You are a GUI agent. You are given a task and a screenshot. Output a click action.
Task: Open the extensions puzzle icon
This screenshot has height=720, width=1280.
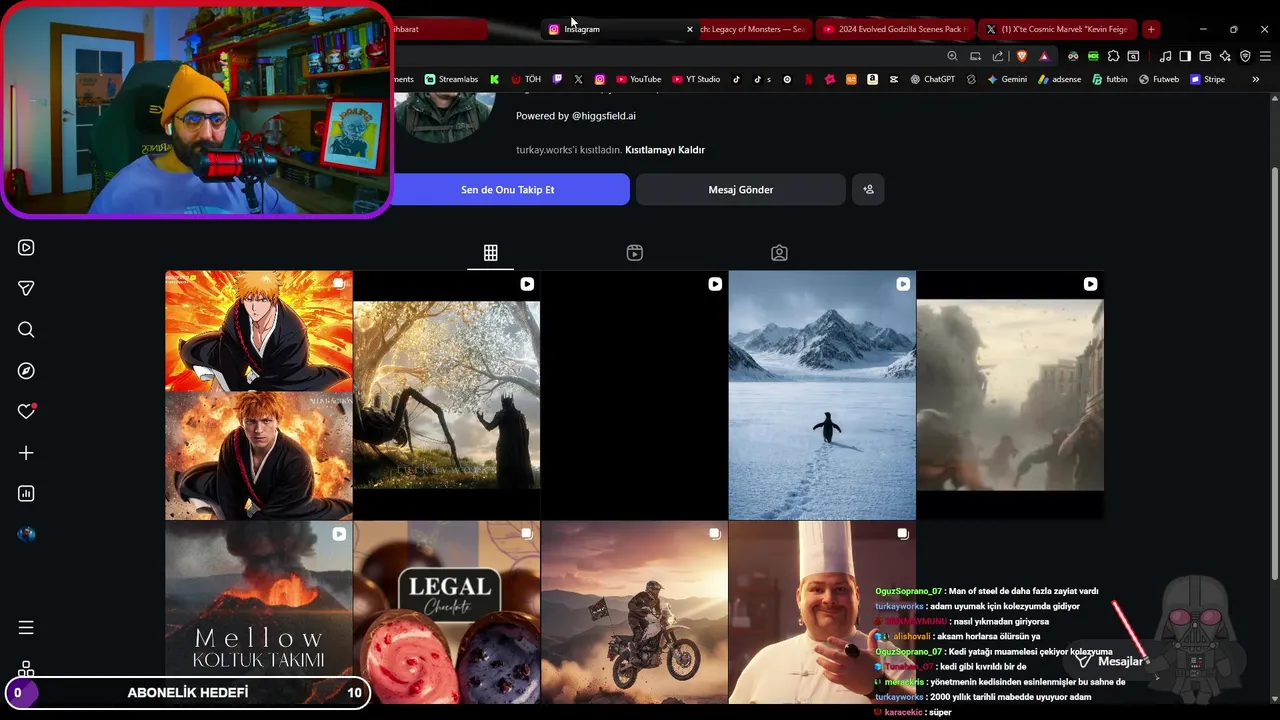1113,56
